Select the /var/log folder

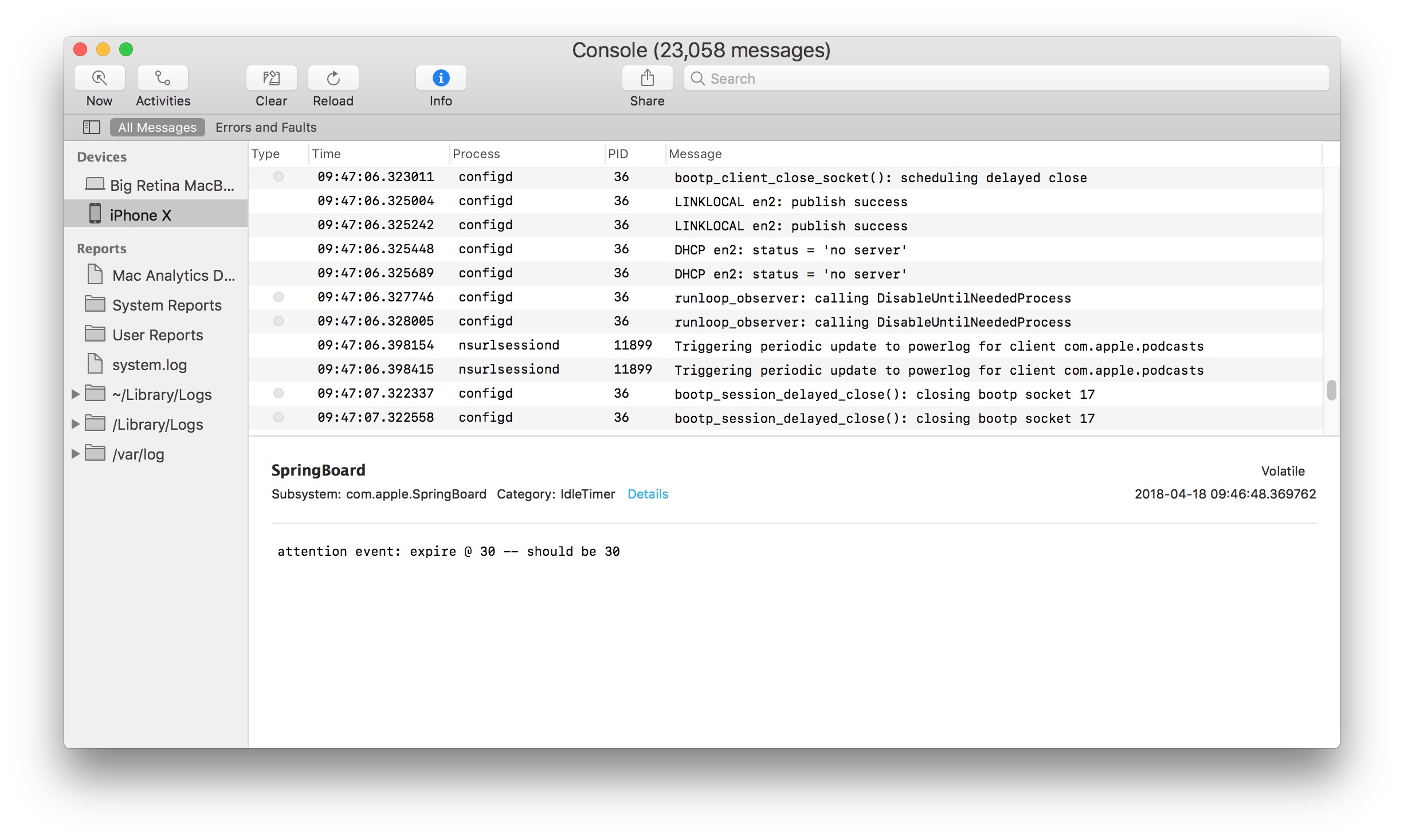coord(156,454)
